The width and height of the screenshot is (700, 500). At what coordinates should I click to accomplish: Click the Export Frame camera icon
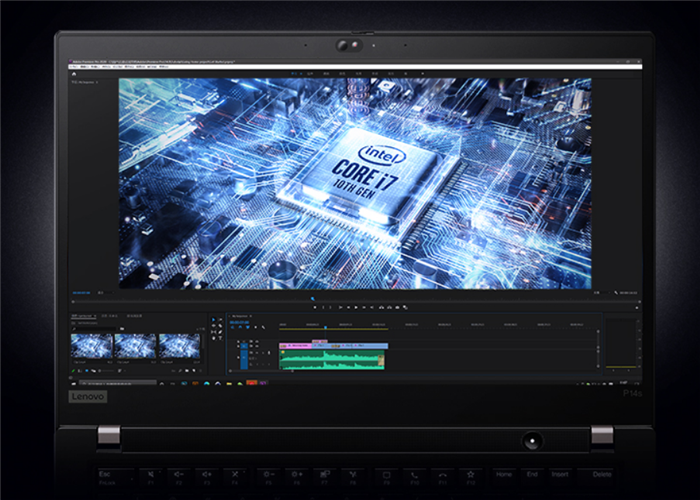point(397,307)
